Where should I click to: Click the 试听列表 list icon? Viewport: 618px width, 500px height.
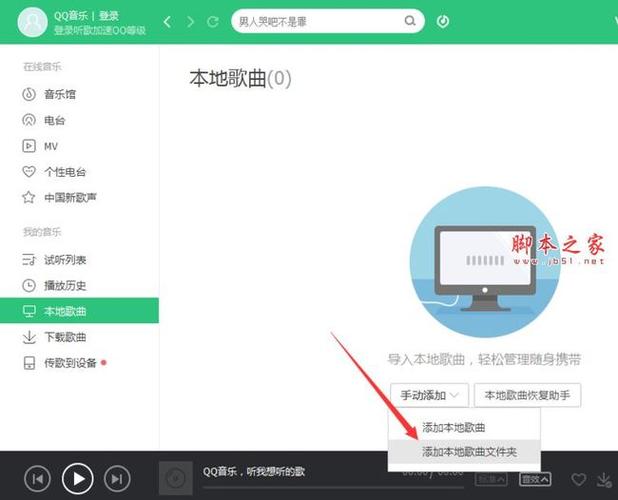(x=29, y=260)
